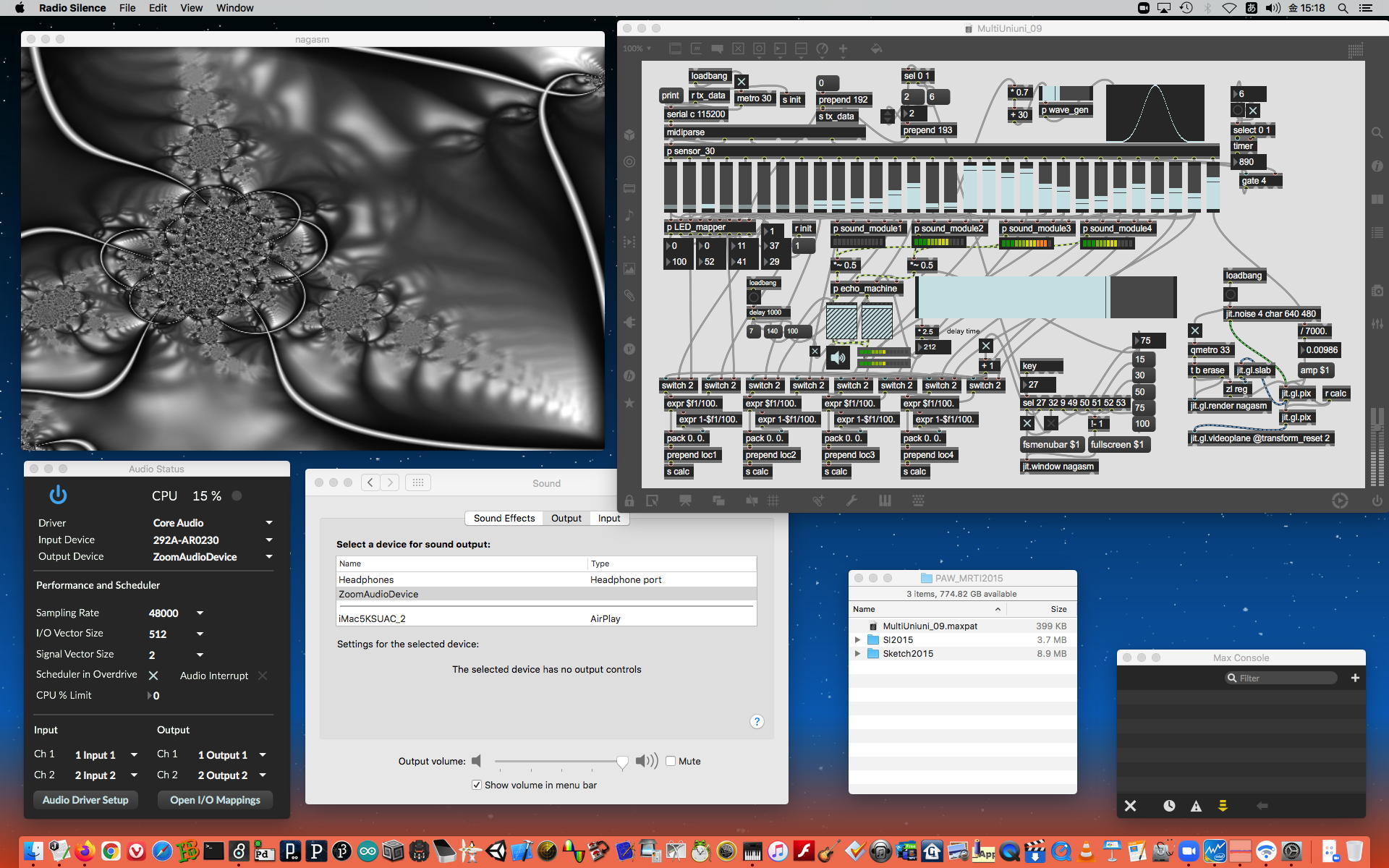The width and height of the screenshot is (1389, 868).
Task: Open the Output Device dropdown
Action: pyautogui.click(x=269, y=557)
